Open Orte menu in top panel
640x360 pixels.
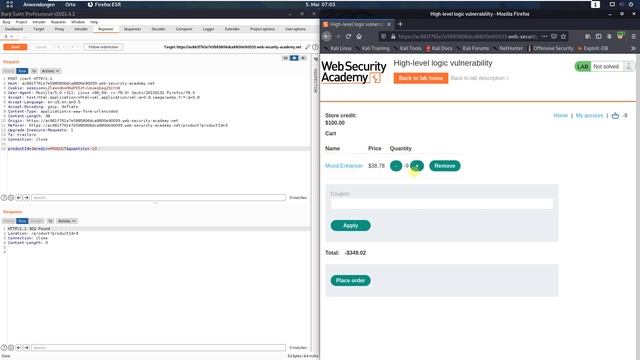point(70,4)
